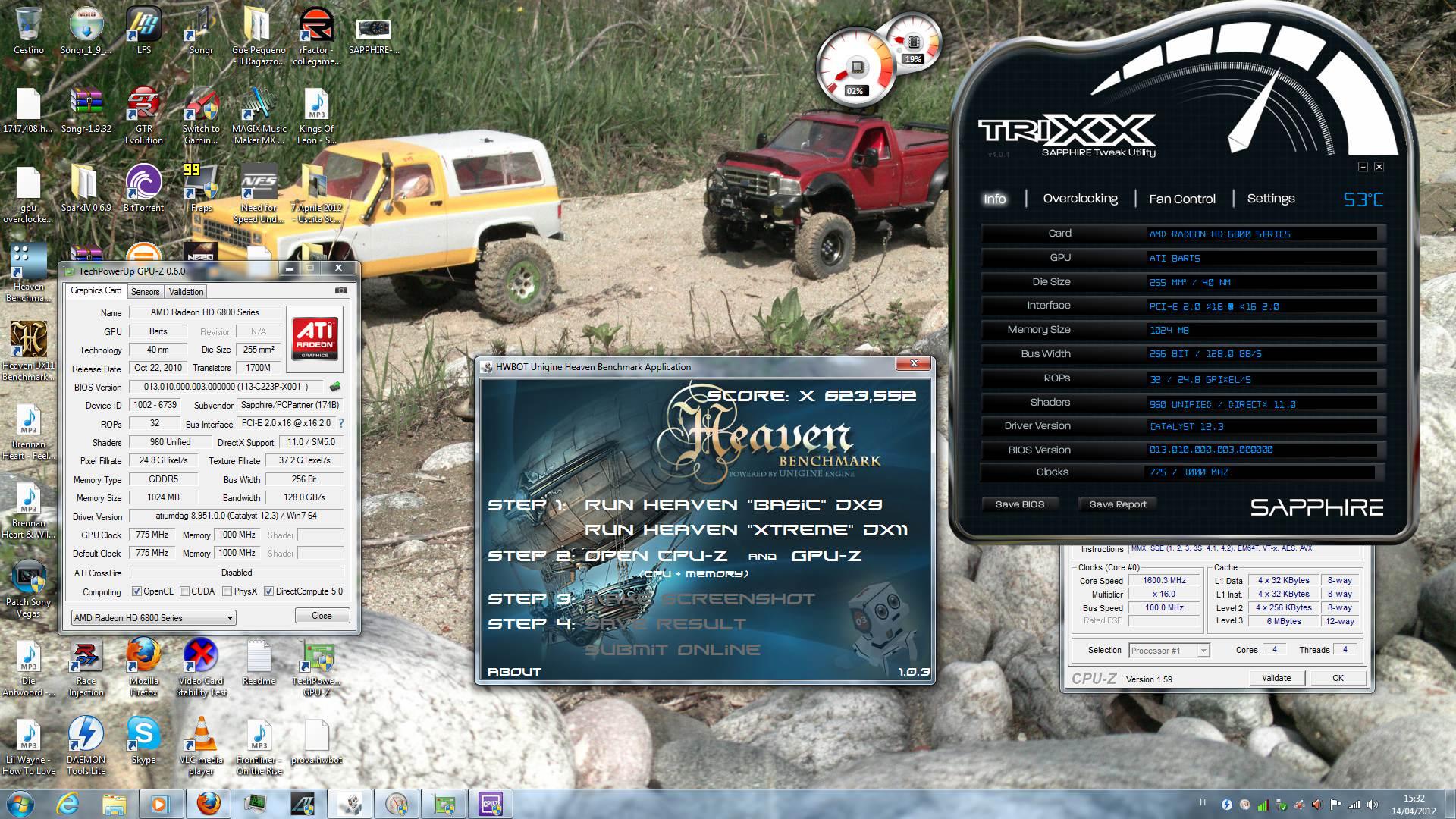1456x819 pixels.
Task: Select Graphics Card tab in GPU-Z
Action: click(96, 290)
